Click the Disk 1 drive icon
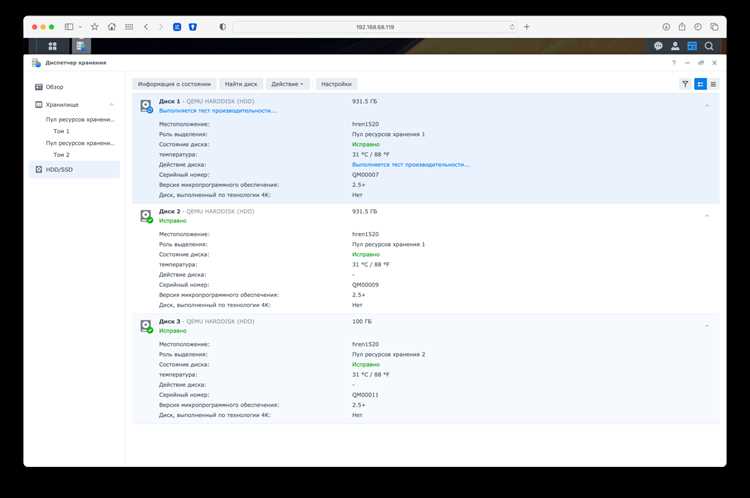The height and width of the screenshot is (498, 750). [146, 106]
